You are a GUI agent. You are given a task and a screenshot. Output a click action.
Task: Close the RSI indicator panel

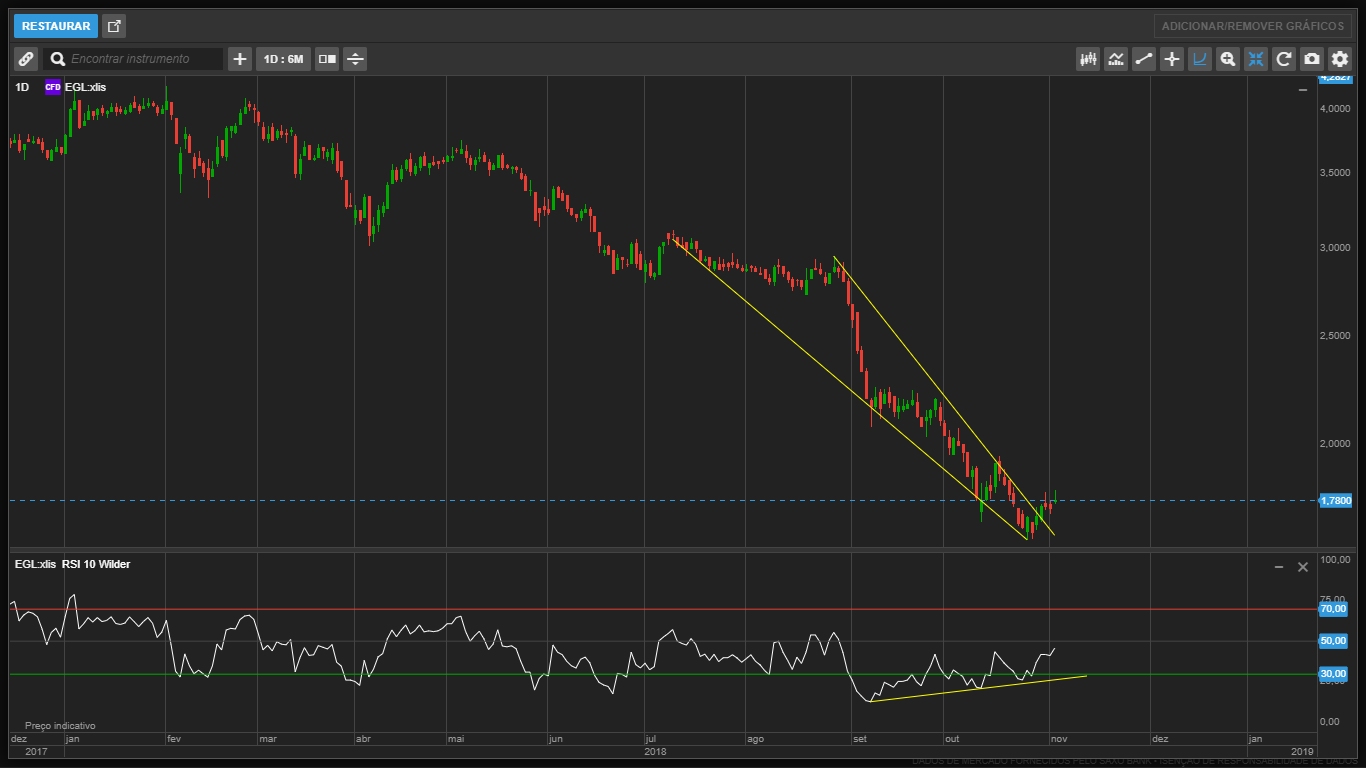(x=1302, y=567)
